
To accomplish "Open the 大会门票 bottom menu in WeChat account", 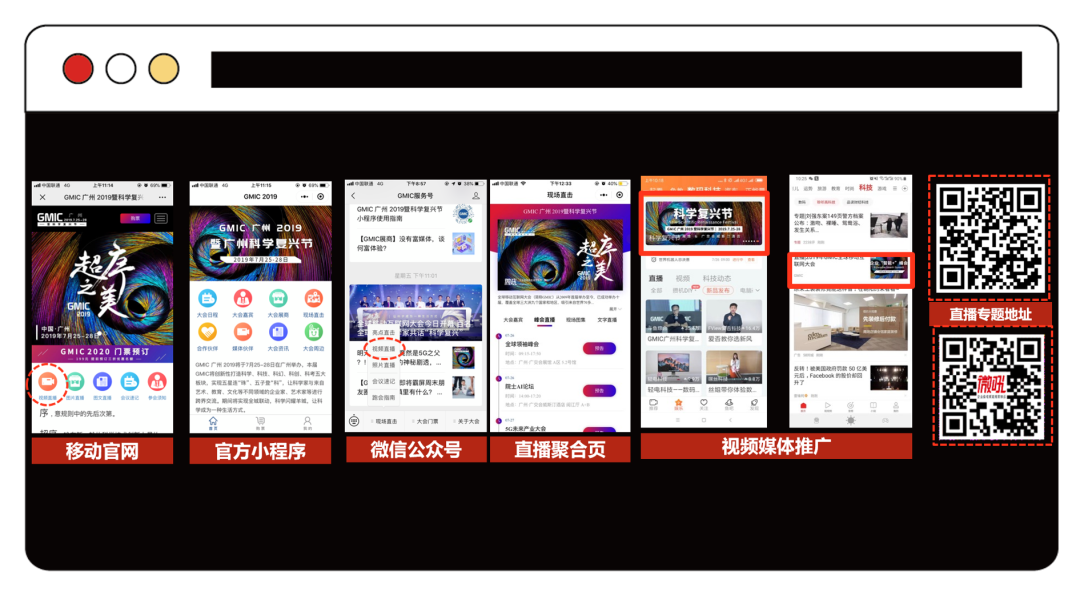I will point(427,421).
